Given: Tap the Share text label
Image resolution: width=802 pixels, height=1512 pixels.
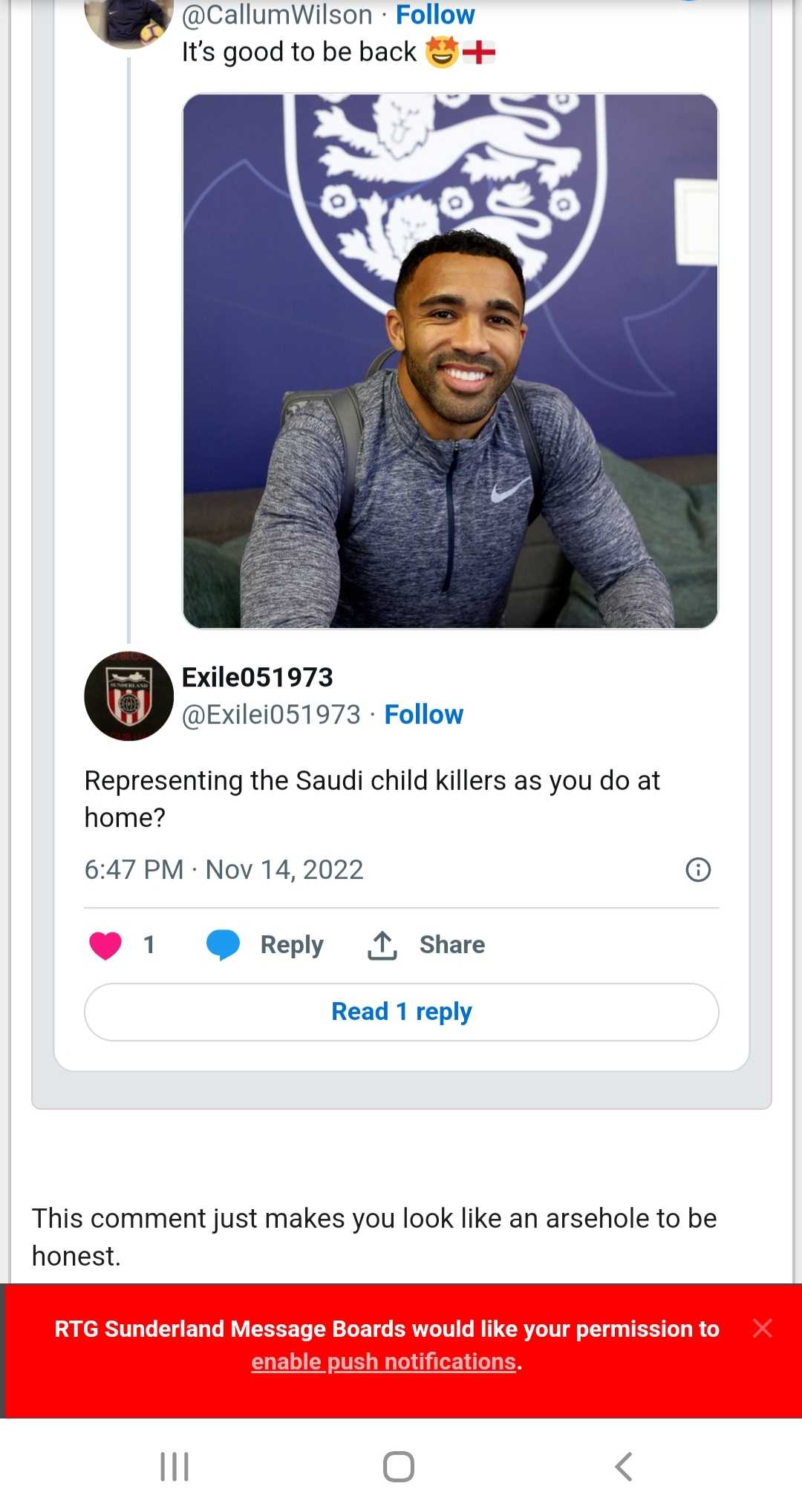Looking at the screenshot, I should [451, 945].
